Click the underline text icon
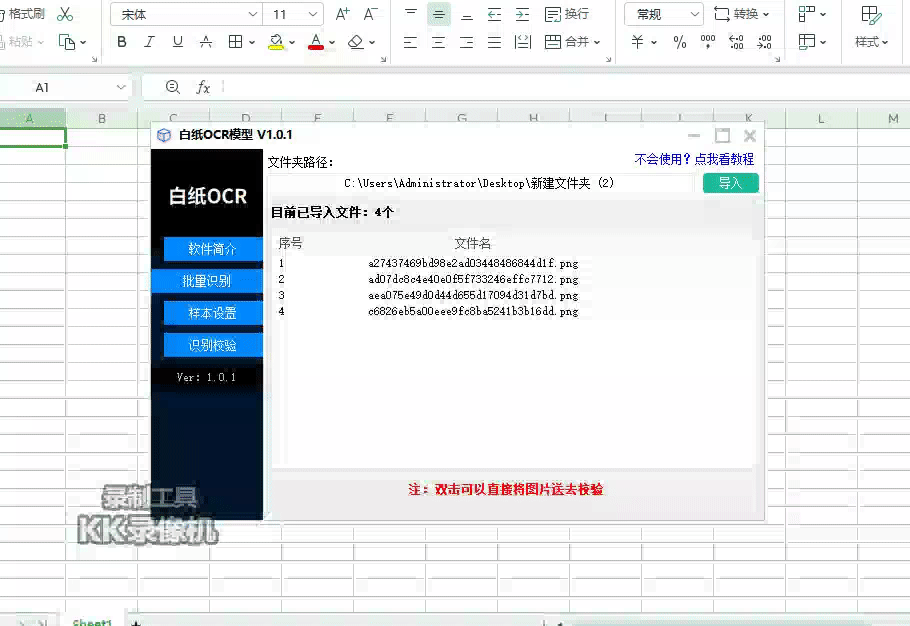 pos(178,42)
